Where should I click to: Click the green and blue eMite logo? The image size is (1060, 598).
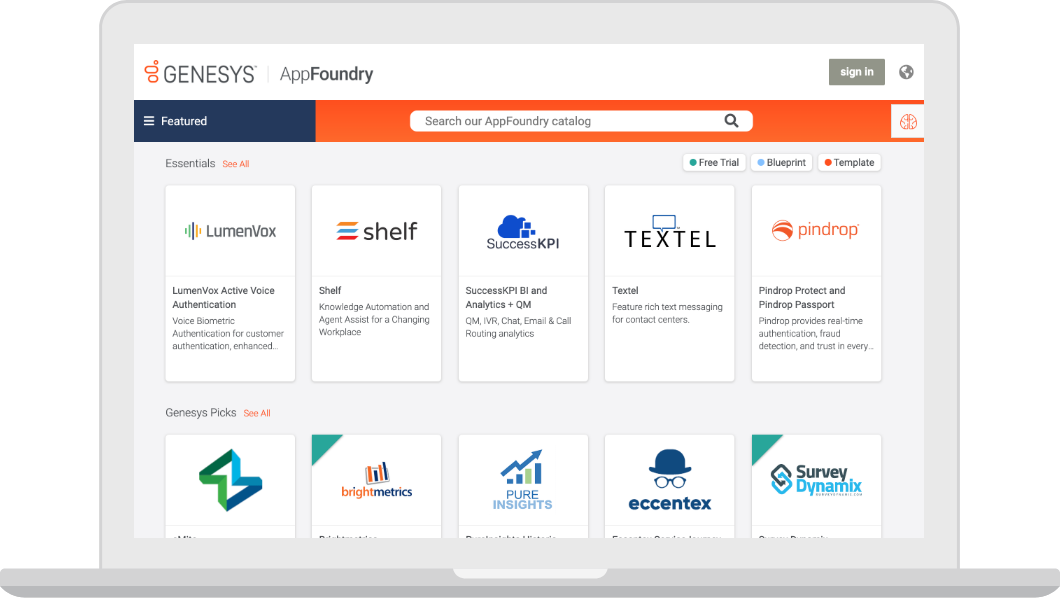coord(231,480)
